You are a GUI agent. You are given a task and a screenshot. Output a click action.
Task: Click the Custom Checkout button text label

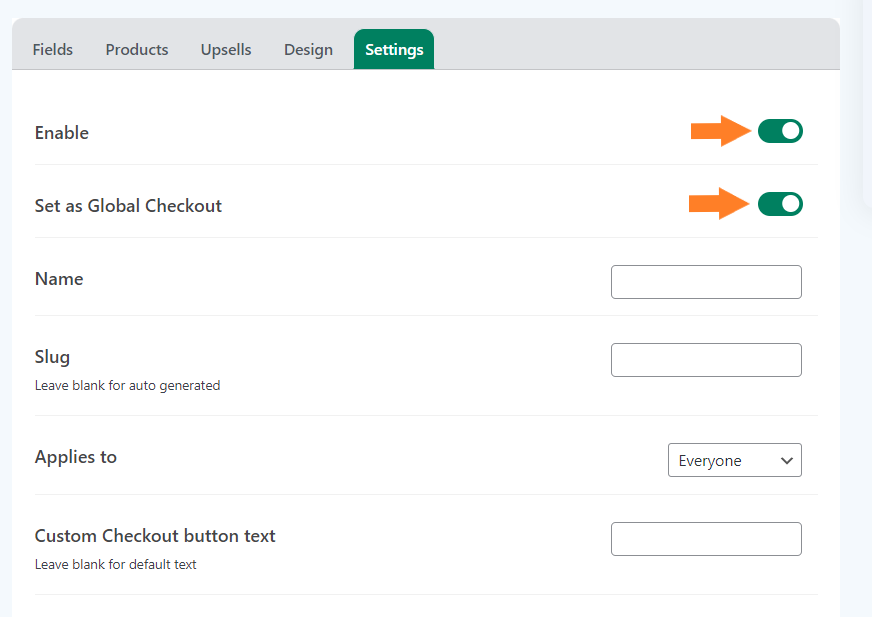[155, 536]
